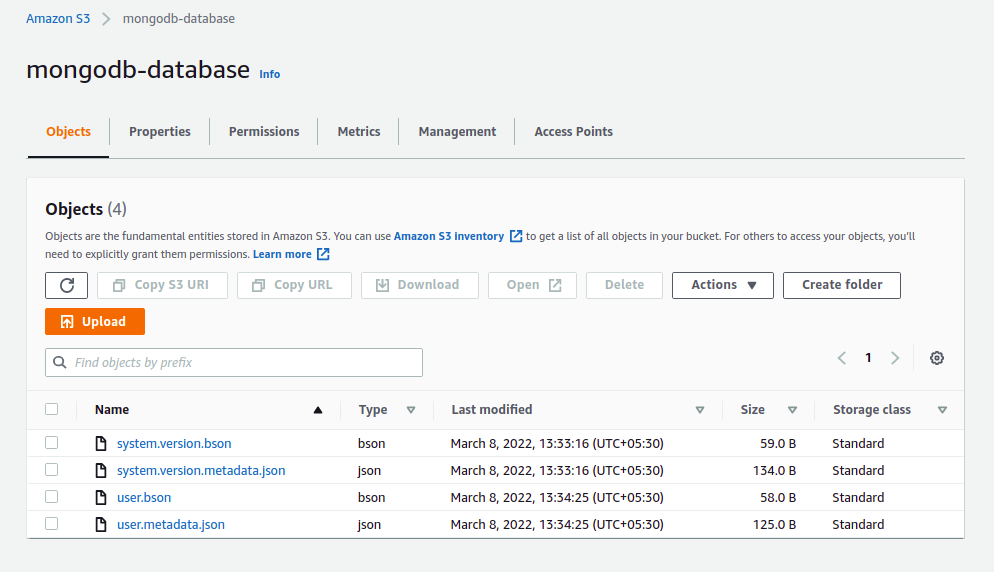Select checkbox for system.version.metadata.json

point(51,470)
